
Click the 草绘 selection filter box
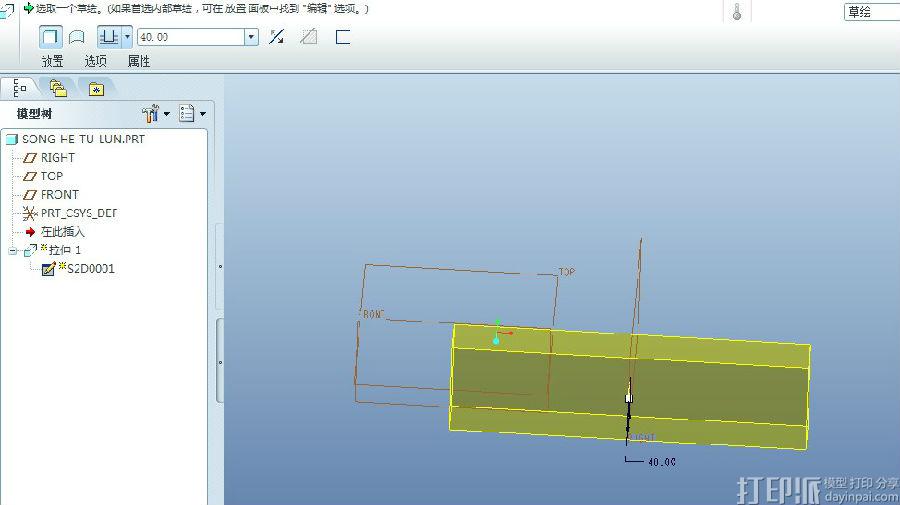coord(870,12)
